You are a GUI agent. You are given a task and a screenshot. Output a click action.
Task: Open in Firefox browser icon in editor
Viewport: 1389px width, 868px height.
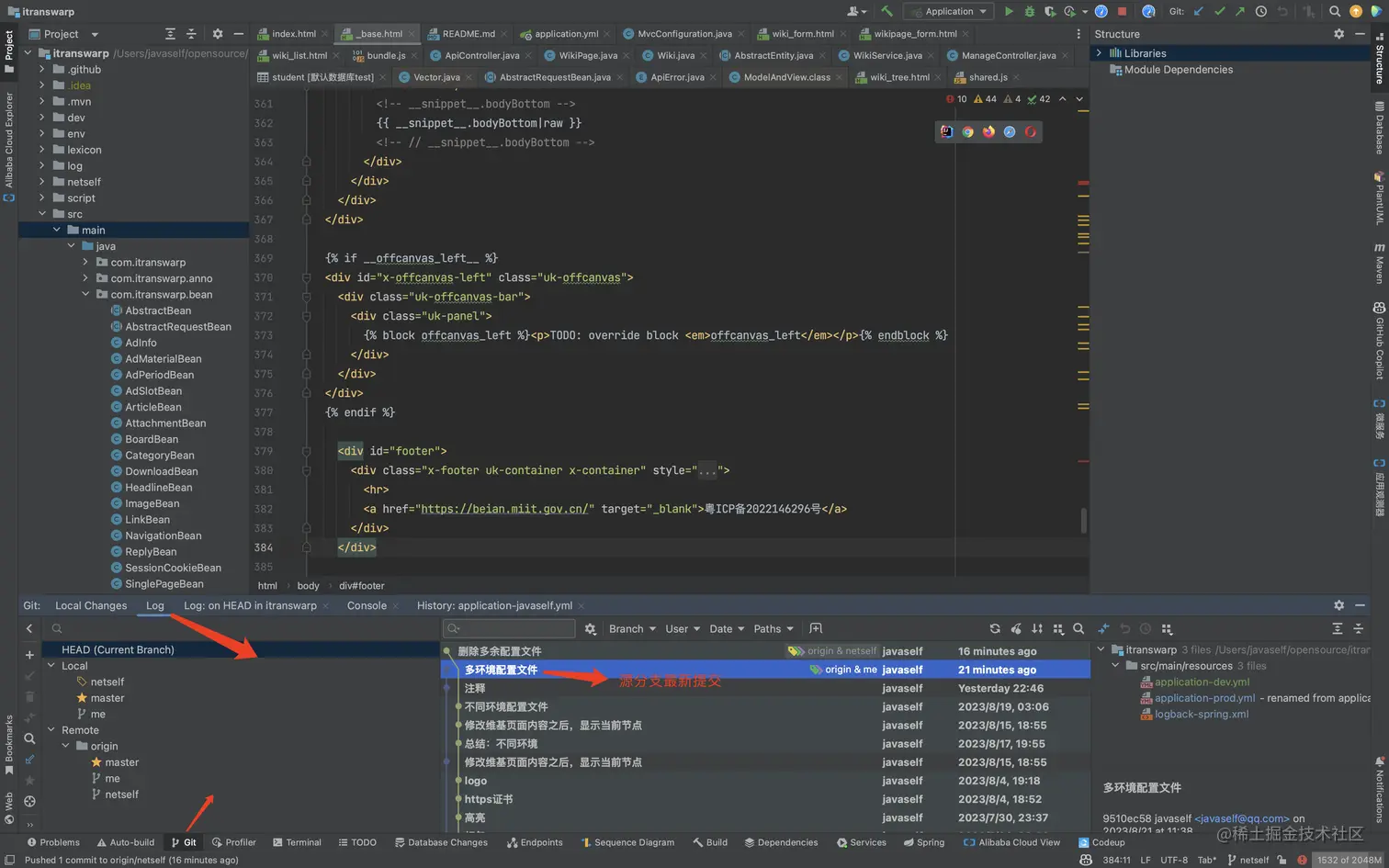pos(988,131)
